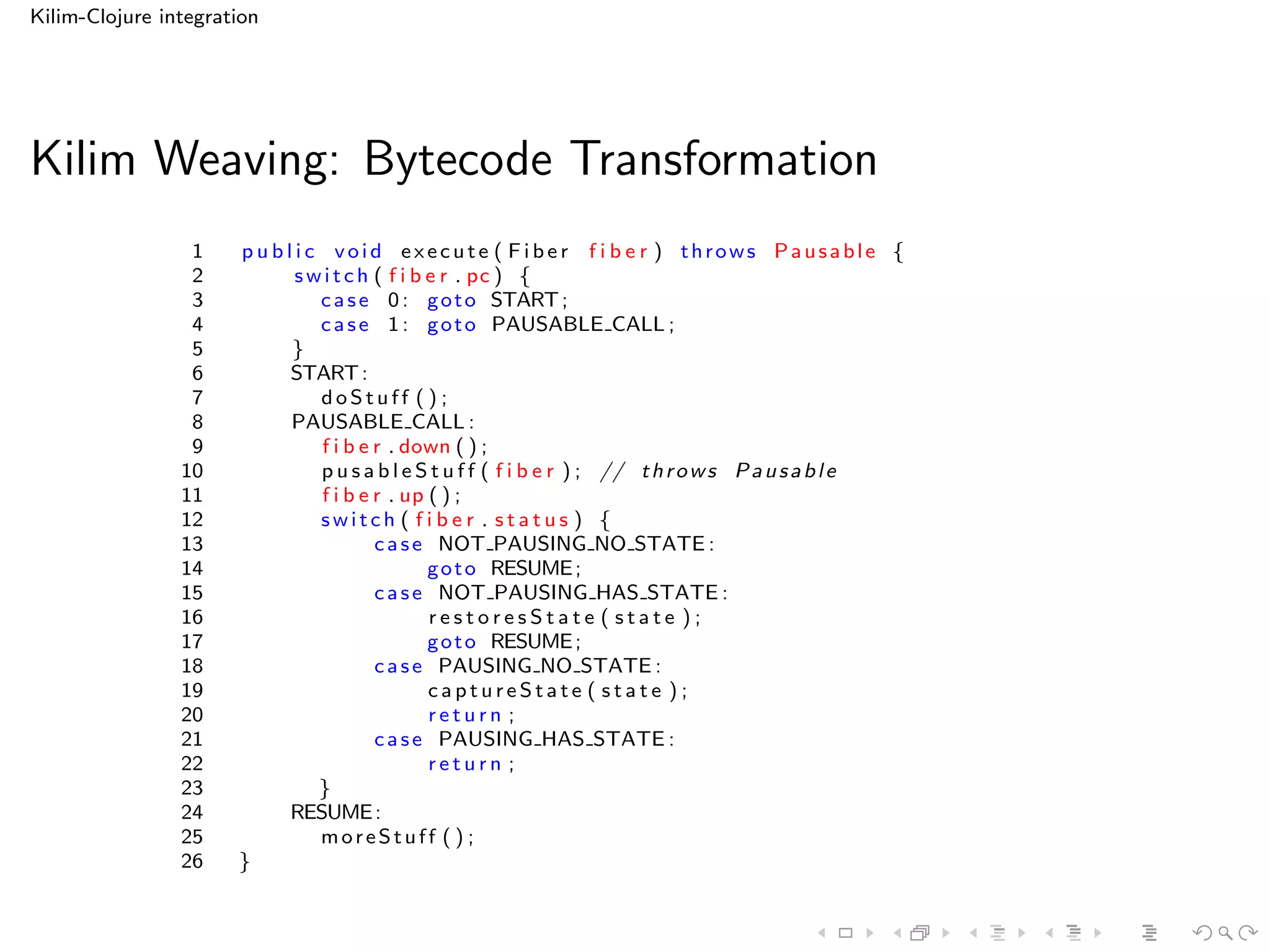1270x952 pixels.
Task: Click 'goto PAUSABLE_CALL;' on line 4
Action: 551,325
